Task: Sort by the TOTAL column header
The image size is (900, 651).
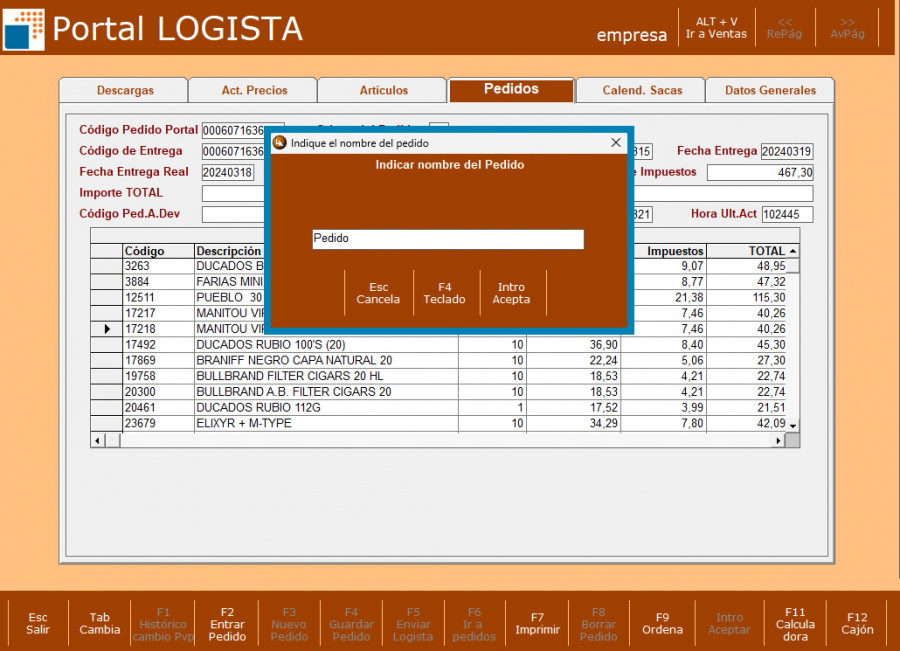Action: coord(767,251)
